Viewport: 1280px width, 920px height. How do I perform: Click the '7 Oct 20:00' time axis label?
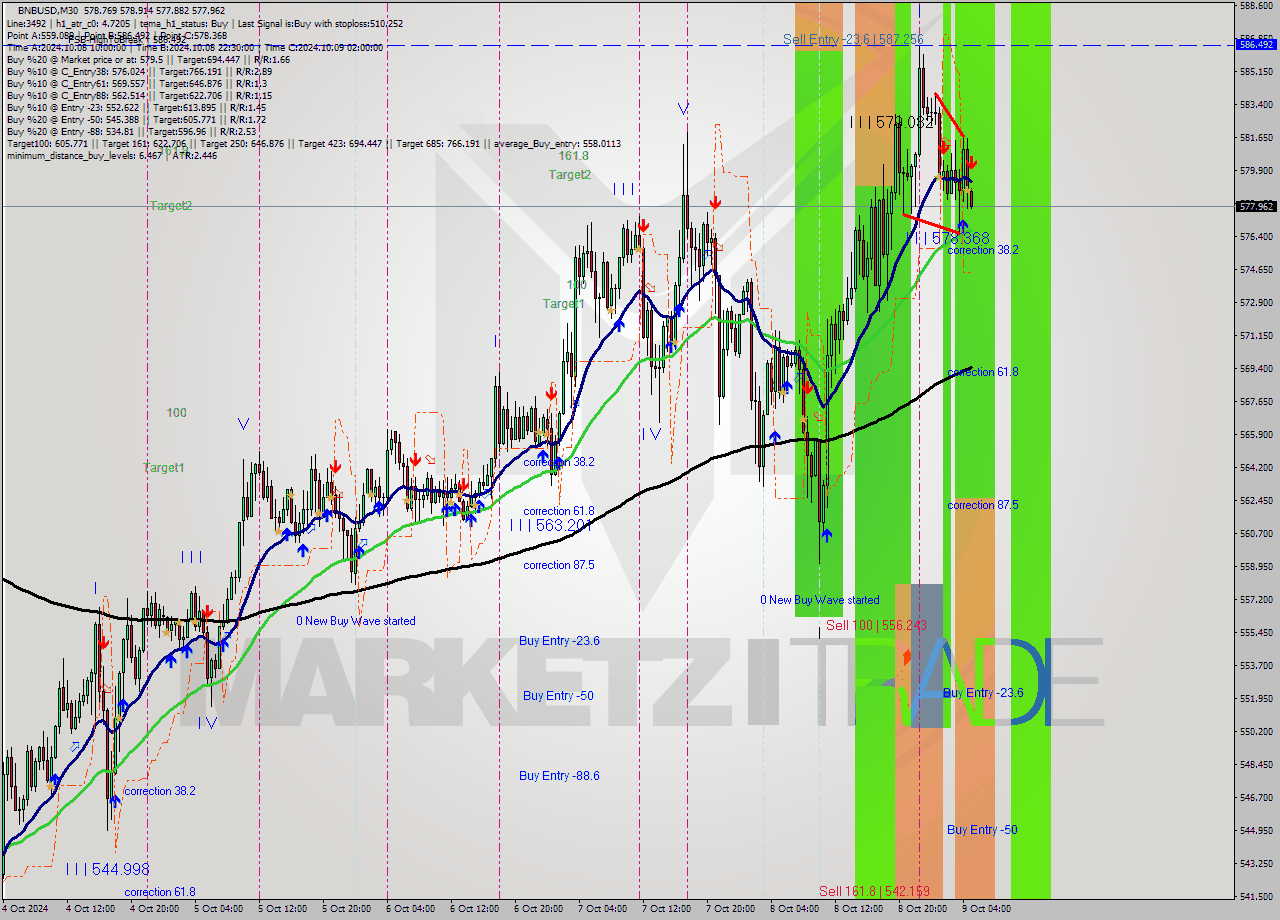730,909
